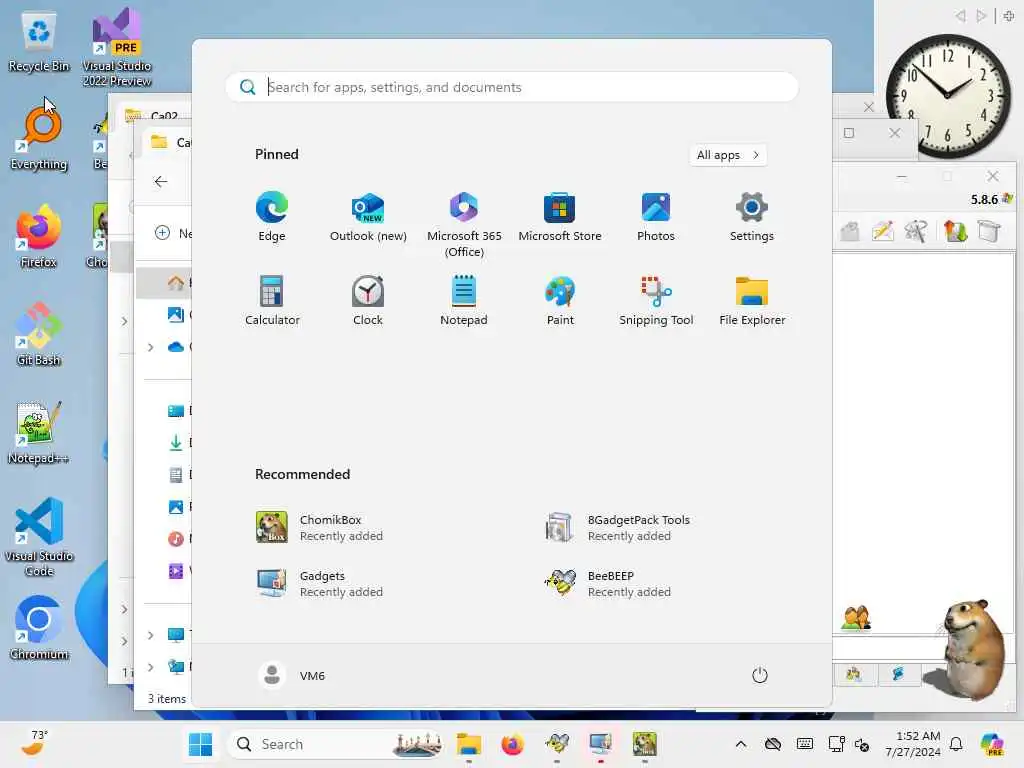Image resolution: width=1024 pixels, height=768 pixels.
Task: Open the running remote desktop taskbar app
Action: 600,744
